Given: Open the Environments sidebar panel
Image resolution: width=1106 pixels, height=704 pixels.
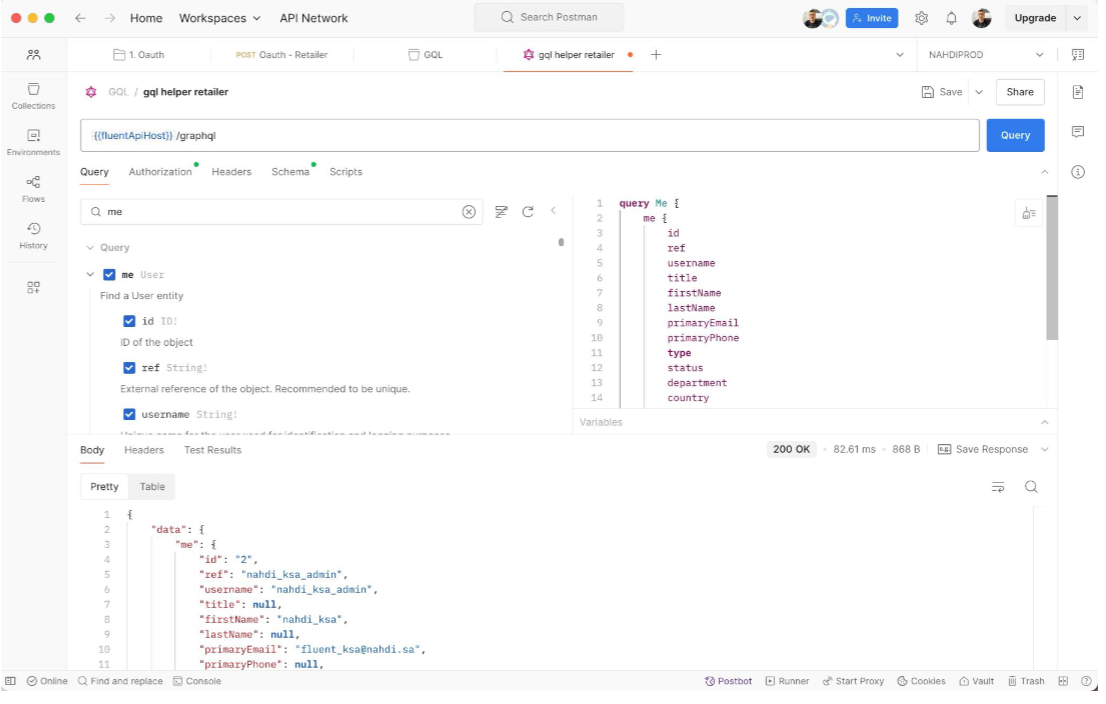Looking at the screenshot, I should point(33,142).
